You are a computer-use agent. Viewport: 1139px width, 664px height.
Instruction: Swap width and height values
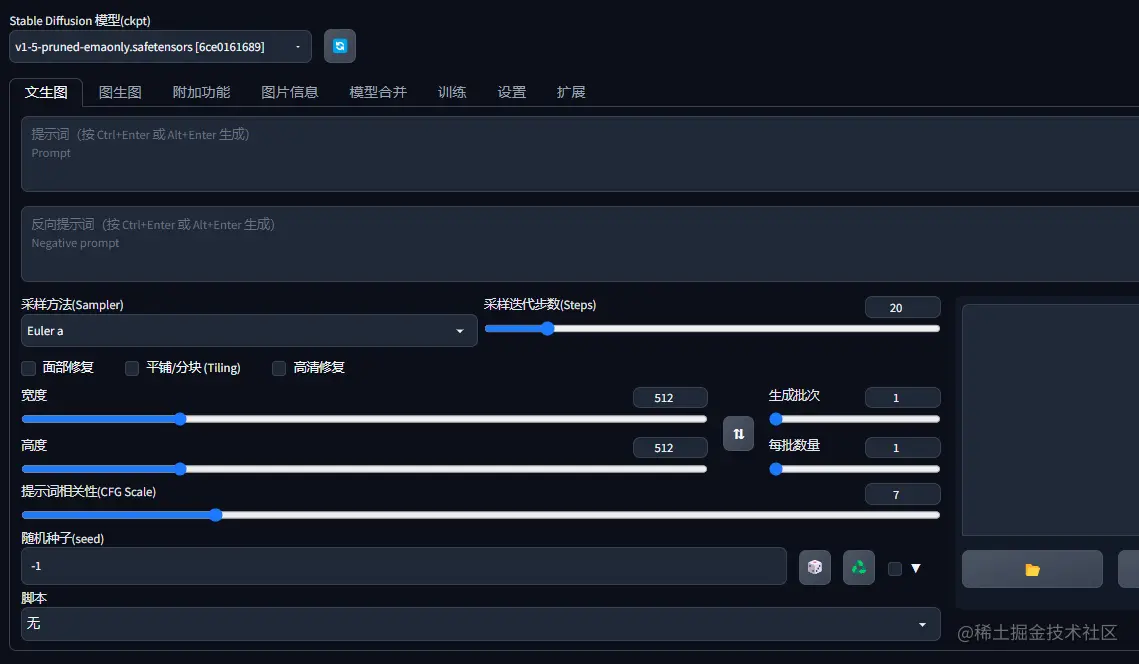738,434
